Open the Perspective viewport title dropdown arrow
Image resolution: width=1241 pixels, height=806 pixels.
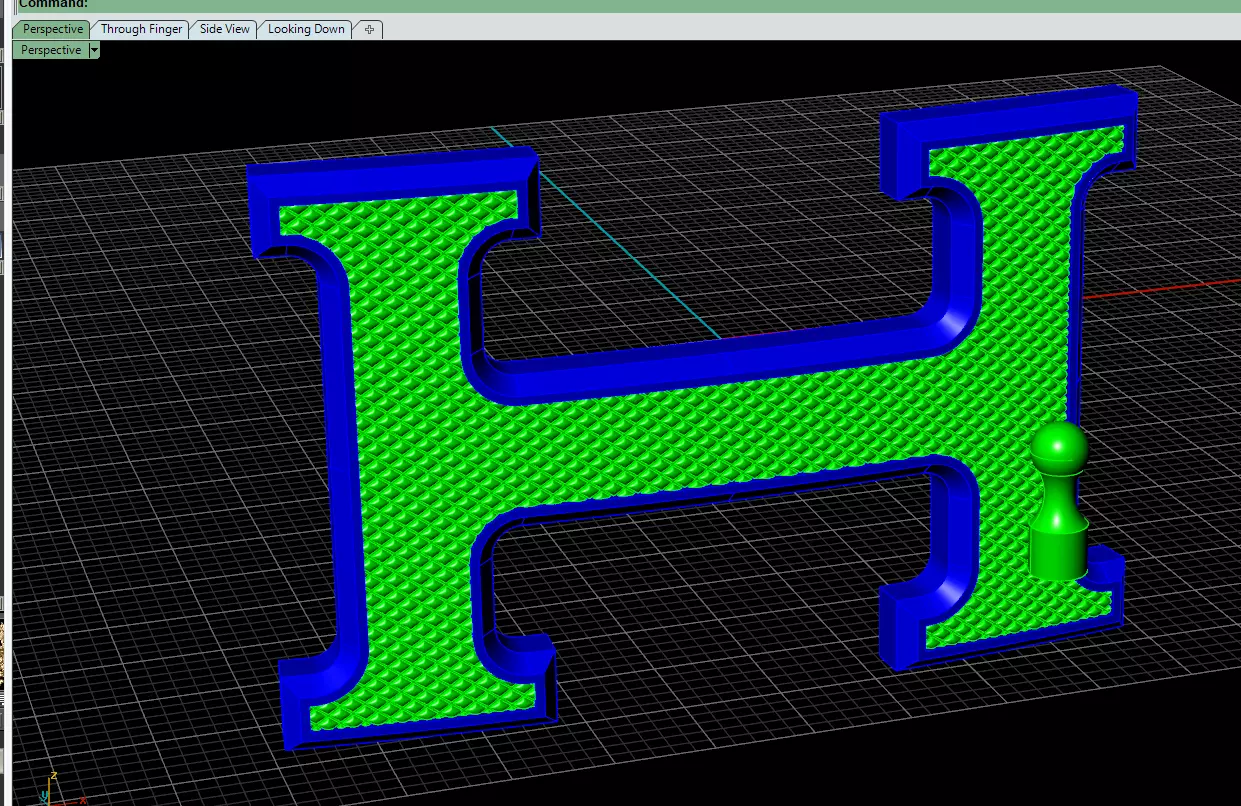[x=94, y=50]
